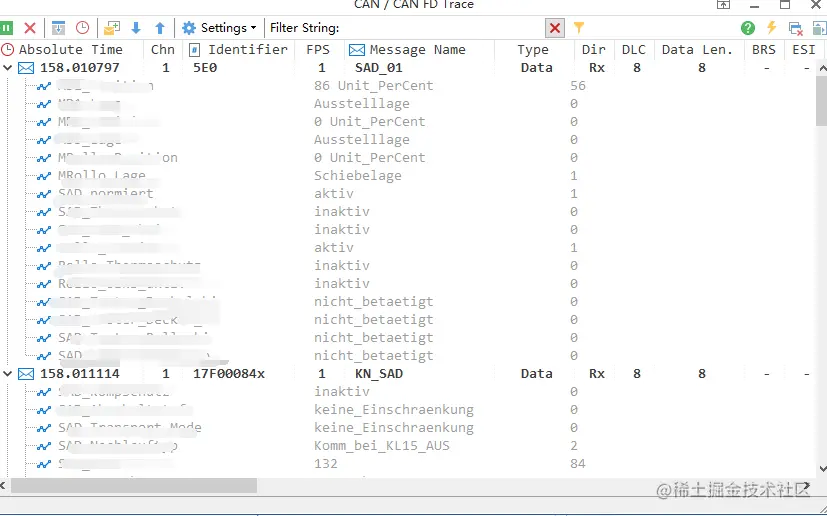The image size is (827, 516).
Task: Select the message name SAD_01
Action: coord(379,68)
